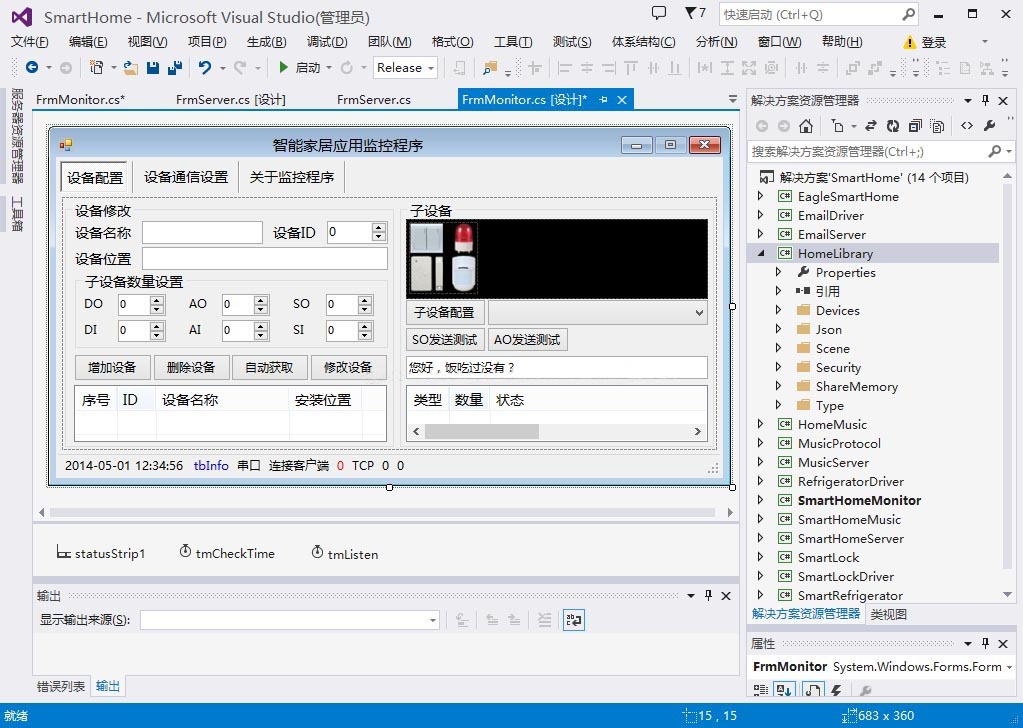The width and height of the screenshot is (1023, 728).
Task: Click the AO发送测试 button
Action: tap(527, 339)
